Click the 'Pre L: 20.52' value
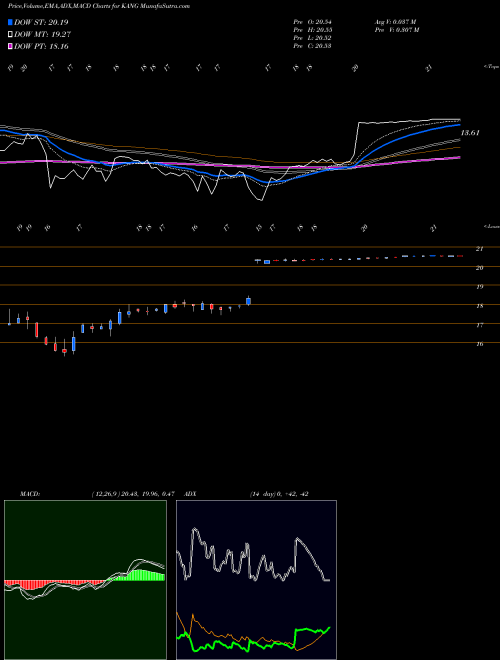Image resolution: width=500 pixels, height=660 pixels. coord(312,38)
